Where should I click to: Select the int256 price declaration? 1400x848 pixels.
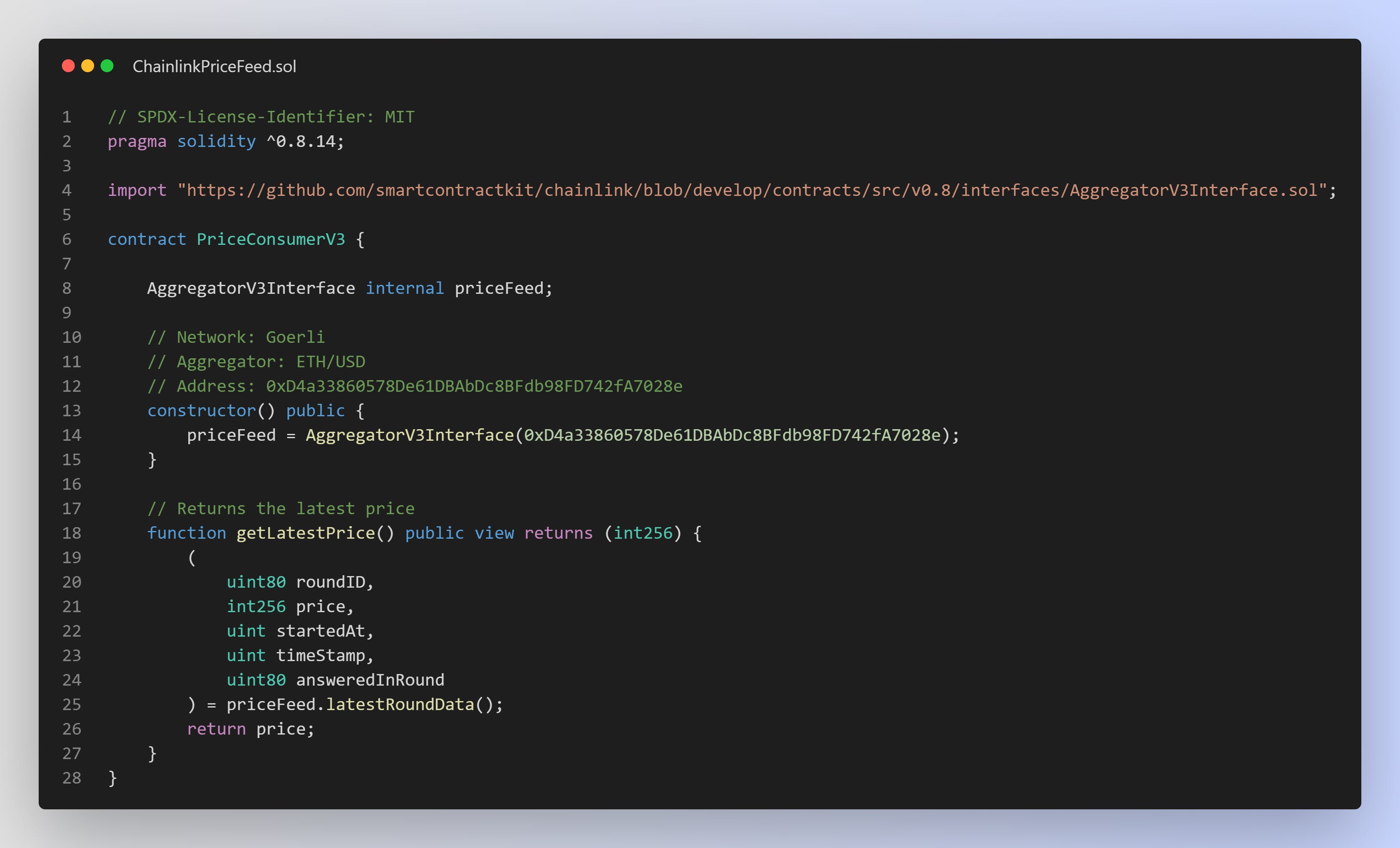coord(290,606)
